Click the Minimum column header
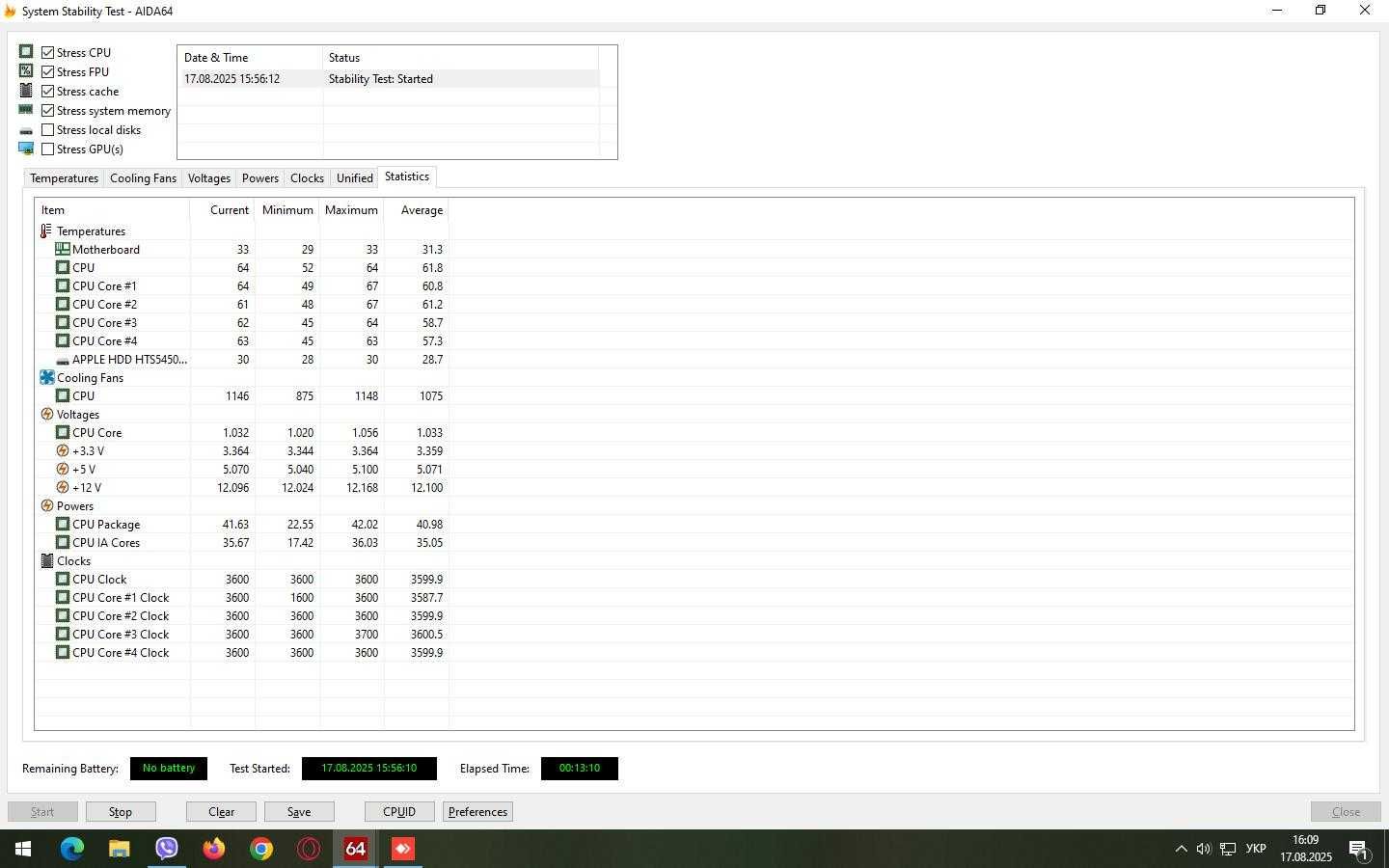Viewport: 1389px width, 868px height. pyautogui.click(x=287, y=210)
